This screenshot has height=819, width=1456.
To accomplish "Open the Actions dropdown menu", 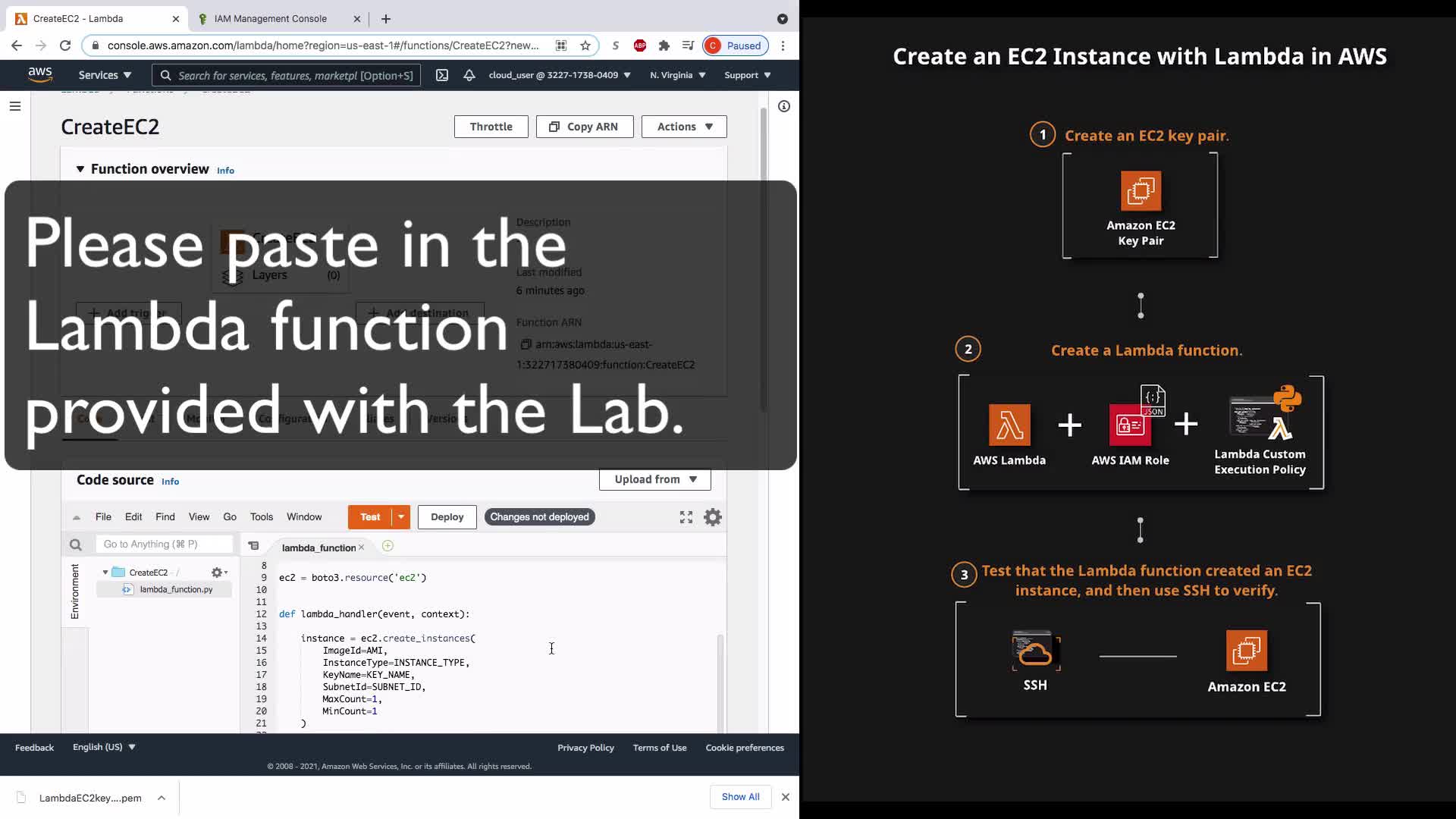I will (684, 127).
